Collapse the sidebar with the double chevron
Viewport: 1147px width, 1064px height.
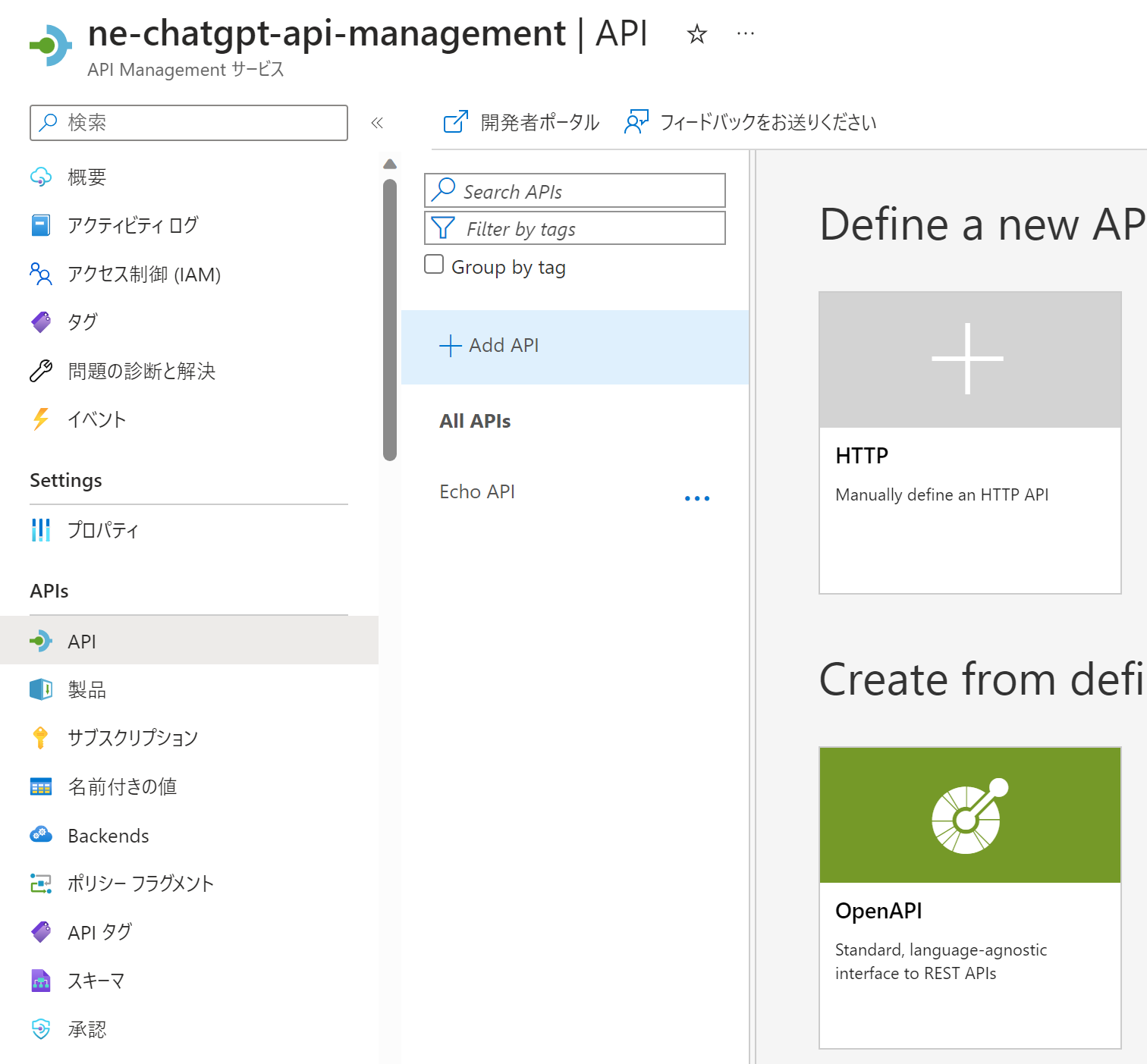tap(377, 123)
